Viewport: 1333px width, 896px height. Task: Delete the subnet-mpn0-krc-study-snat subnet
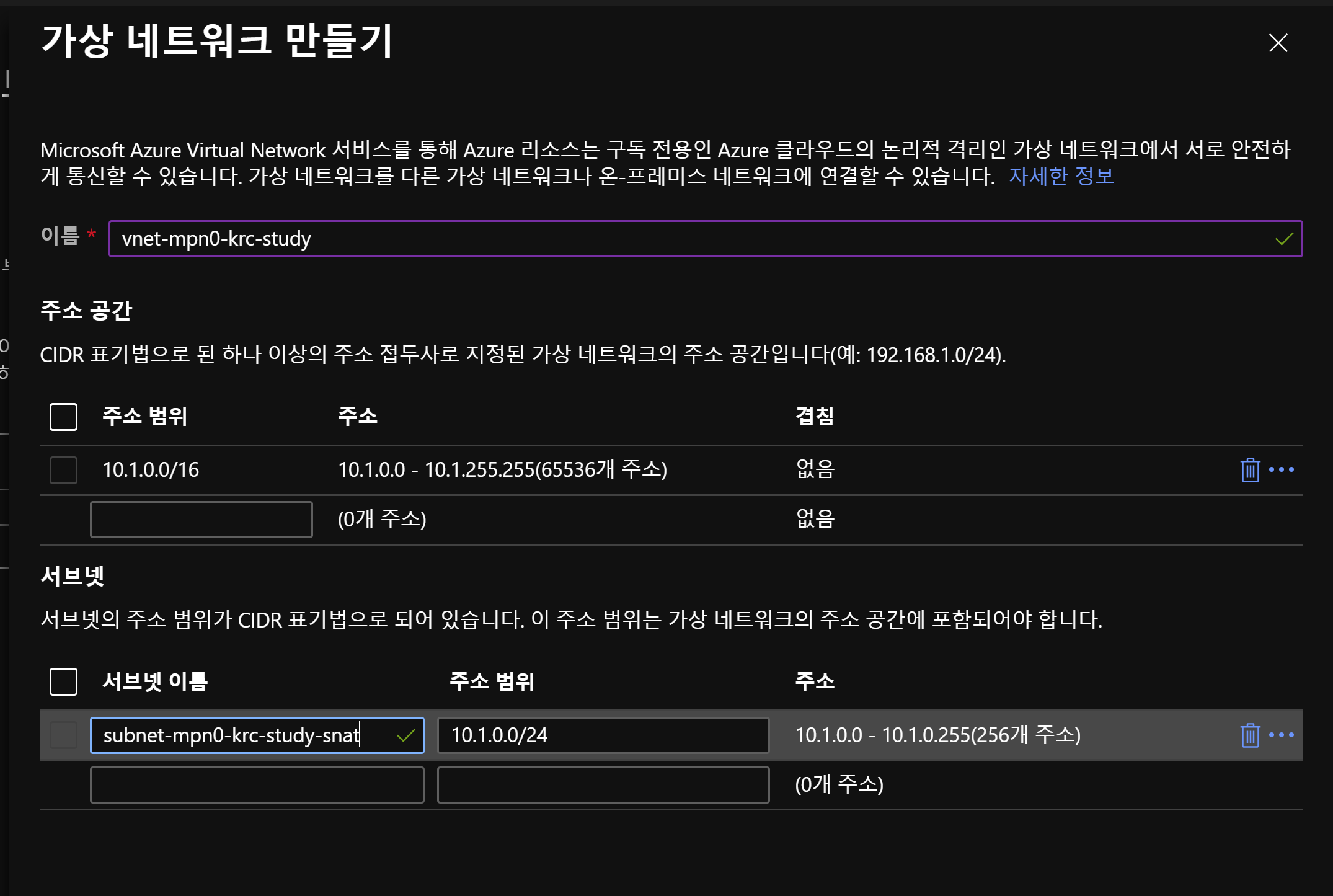1249,735
